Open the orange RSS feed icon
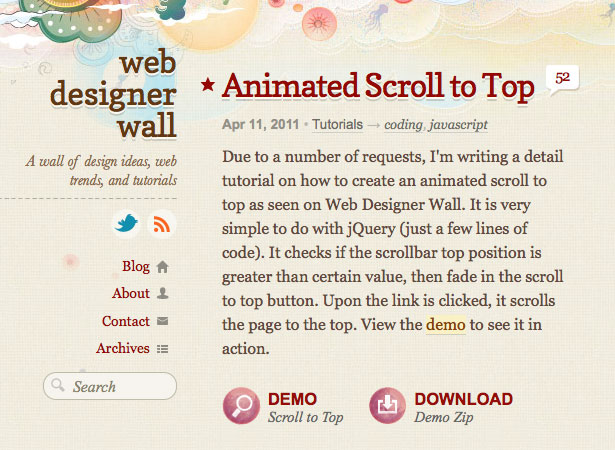 point(162,224)
